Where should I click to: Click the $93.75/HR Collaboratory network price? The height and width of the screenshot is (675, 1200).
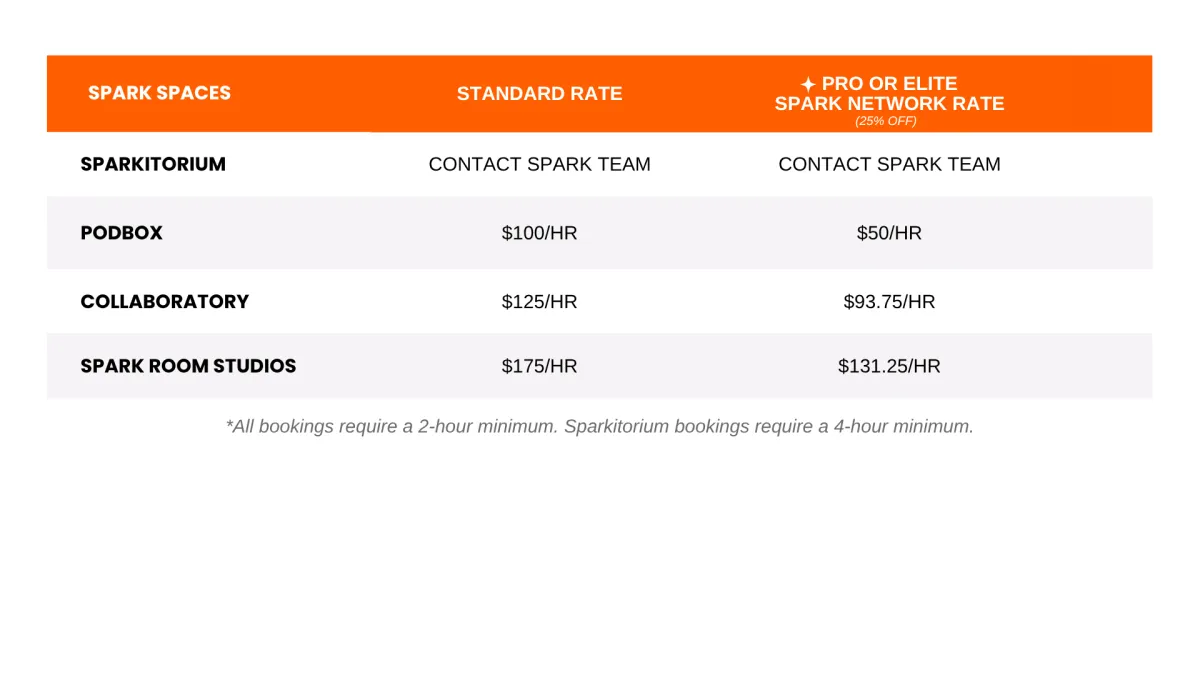pyautogui.click(x=889, y=302)
